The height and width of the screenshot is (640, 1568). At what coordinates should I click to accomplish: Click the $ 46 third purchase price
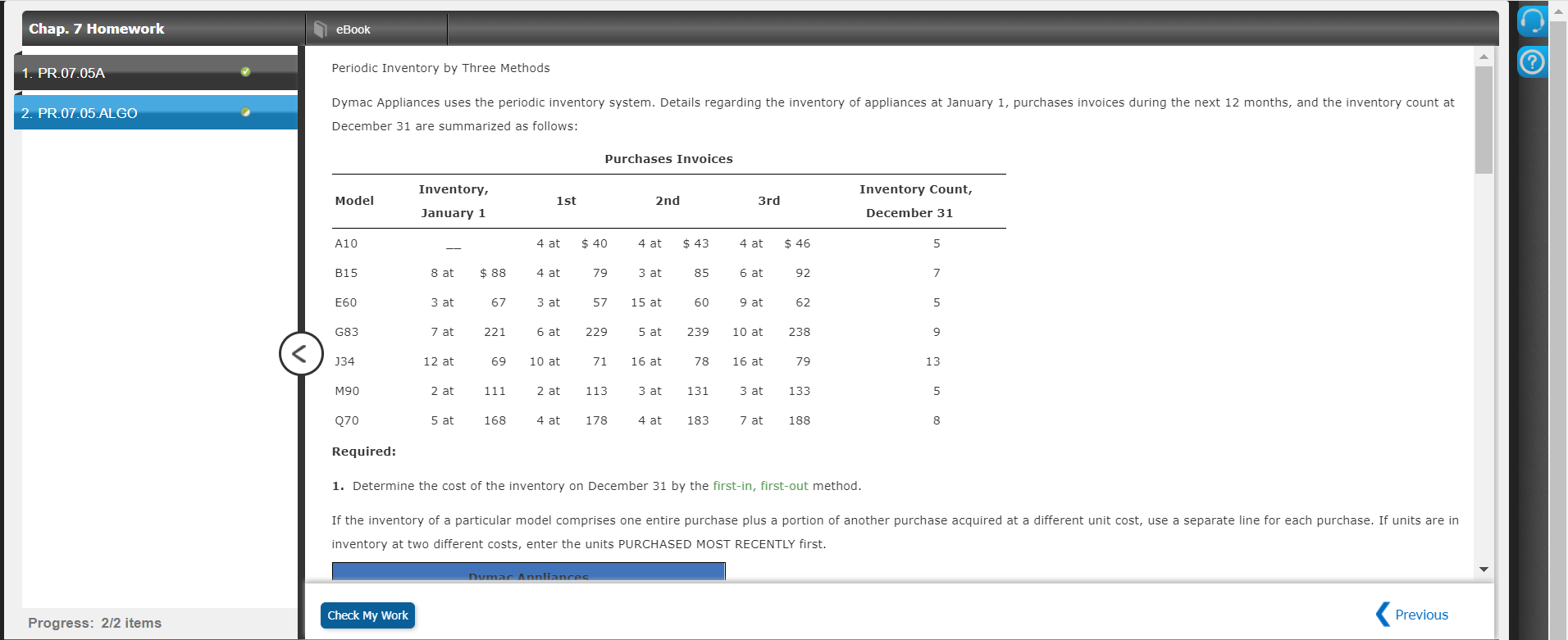click(797, 243)
